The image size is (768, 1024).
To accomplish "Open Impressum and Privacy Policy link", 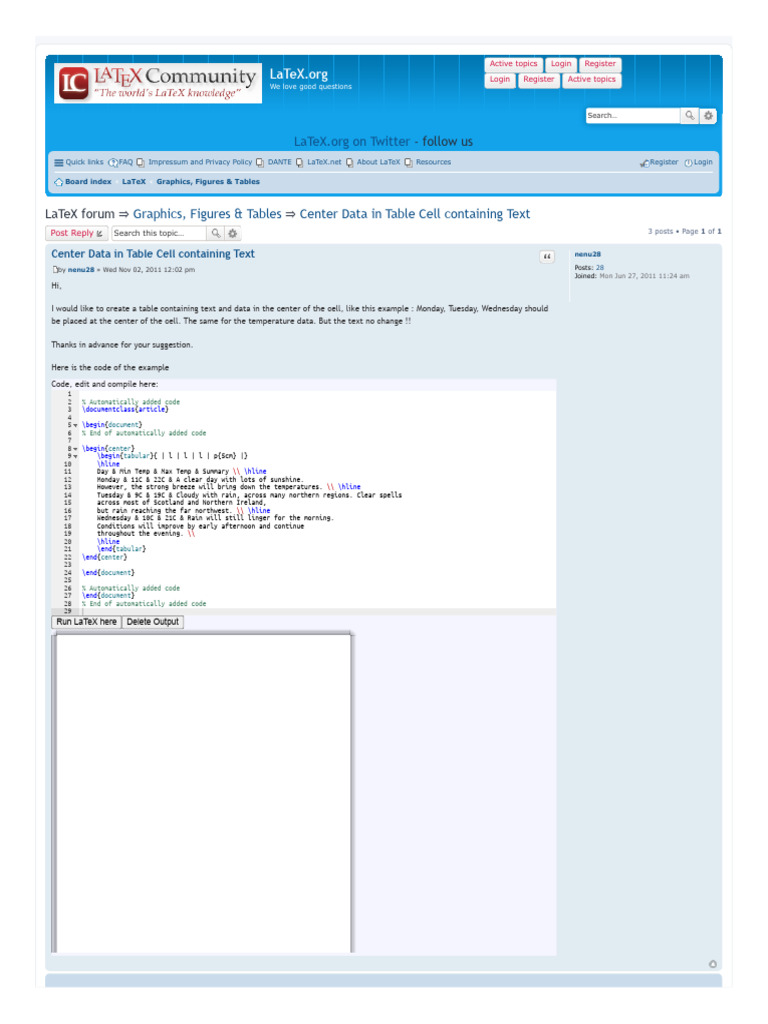I will pyautogui.click(x=200, y=162).
